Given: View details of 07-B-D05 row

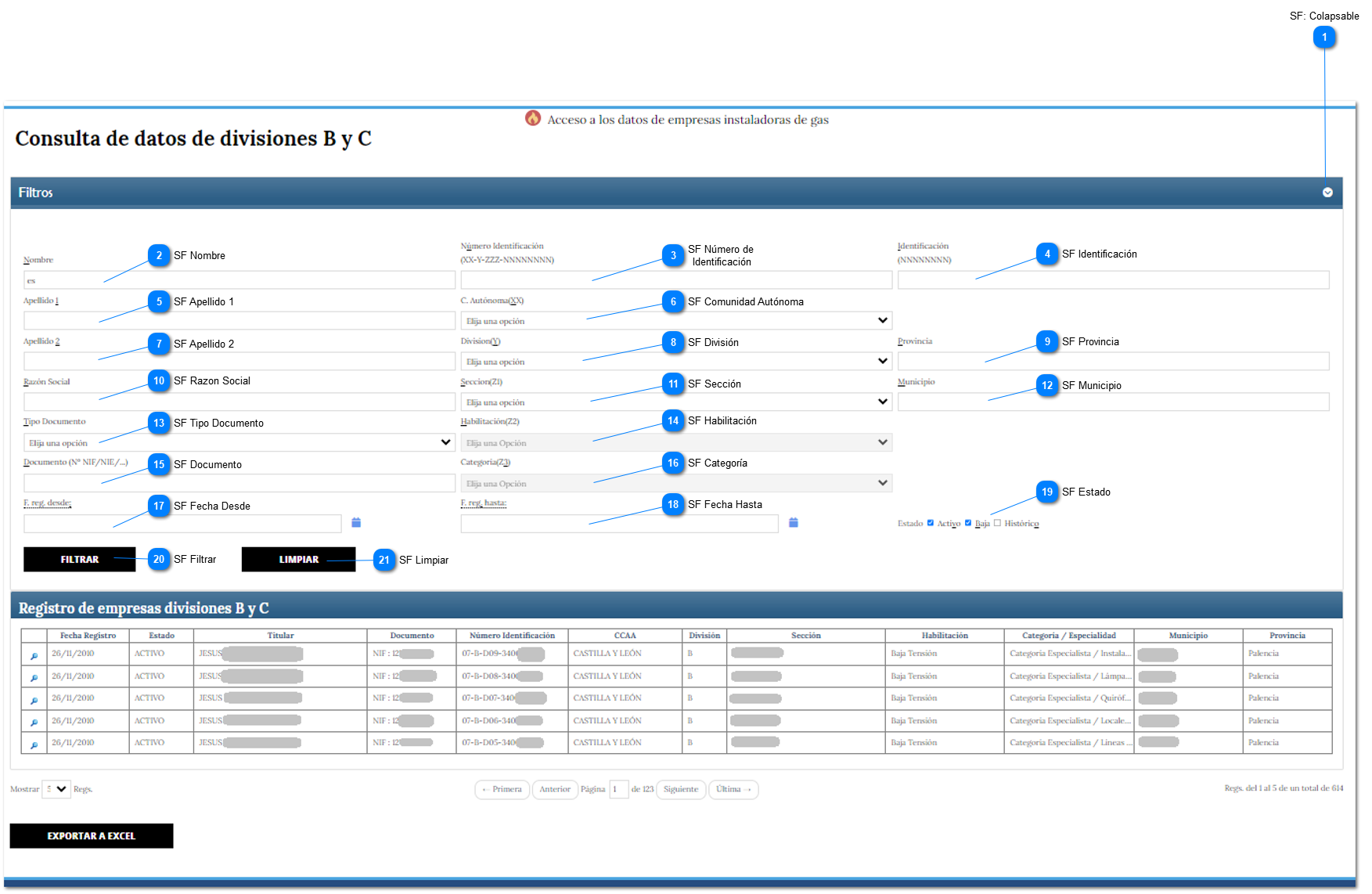Looking at the screenshot, I should pyautogui.click(x=34, y=745).
